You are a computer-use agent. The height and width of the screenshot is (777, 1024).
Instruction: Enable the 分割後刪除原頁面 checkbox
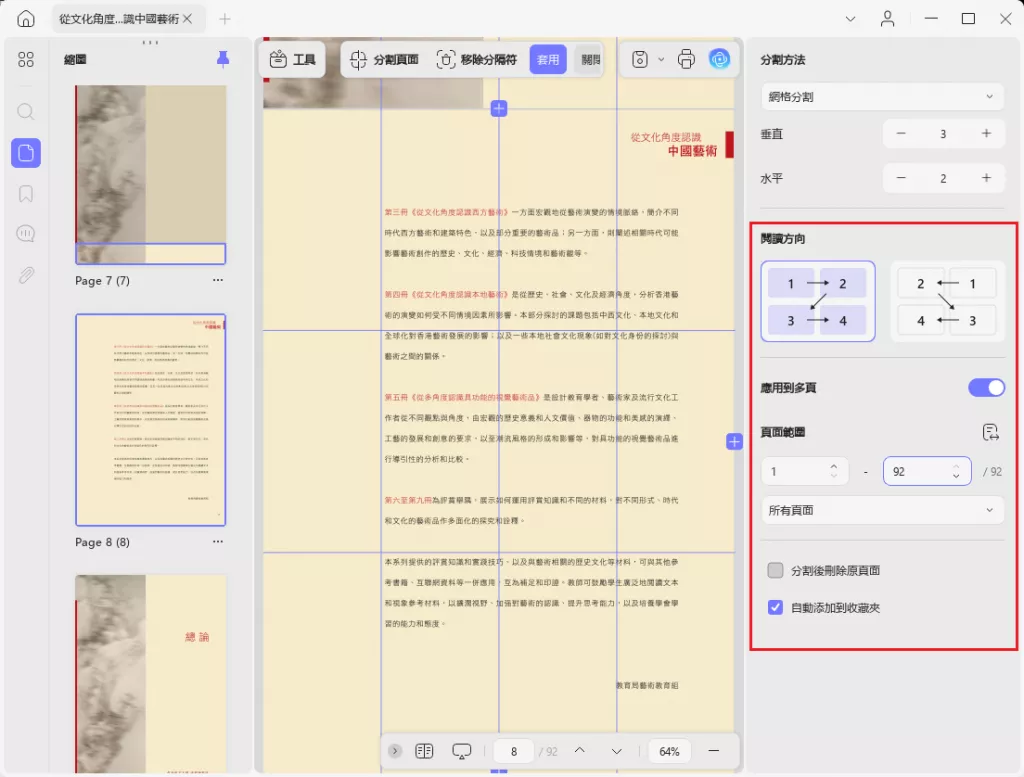[774, 570]
